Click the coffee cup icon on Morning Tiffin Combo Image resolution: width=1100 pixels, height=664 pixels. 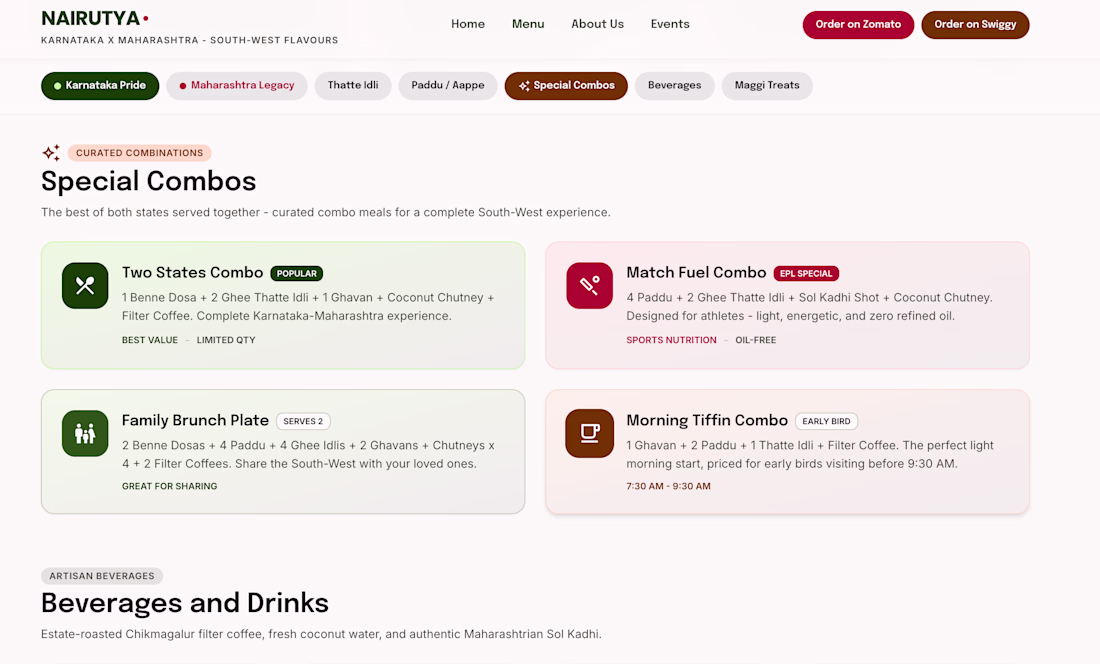[589, 433]
